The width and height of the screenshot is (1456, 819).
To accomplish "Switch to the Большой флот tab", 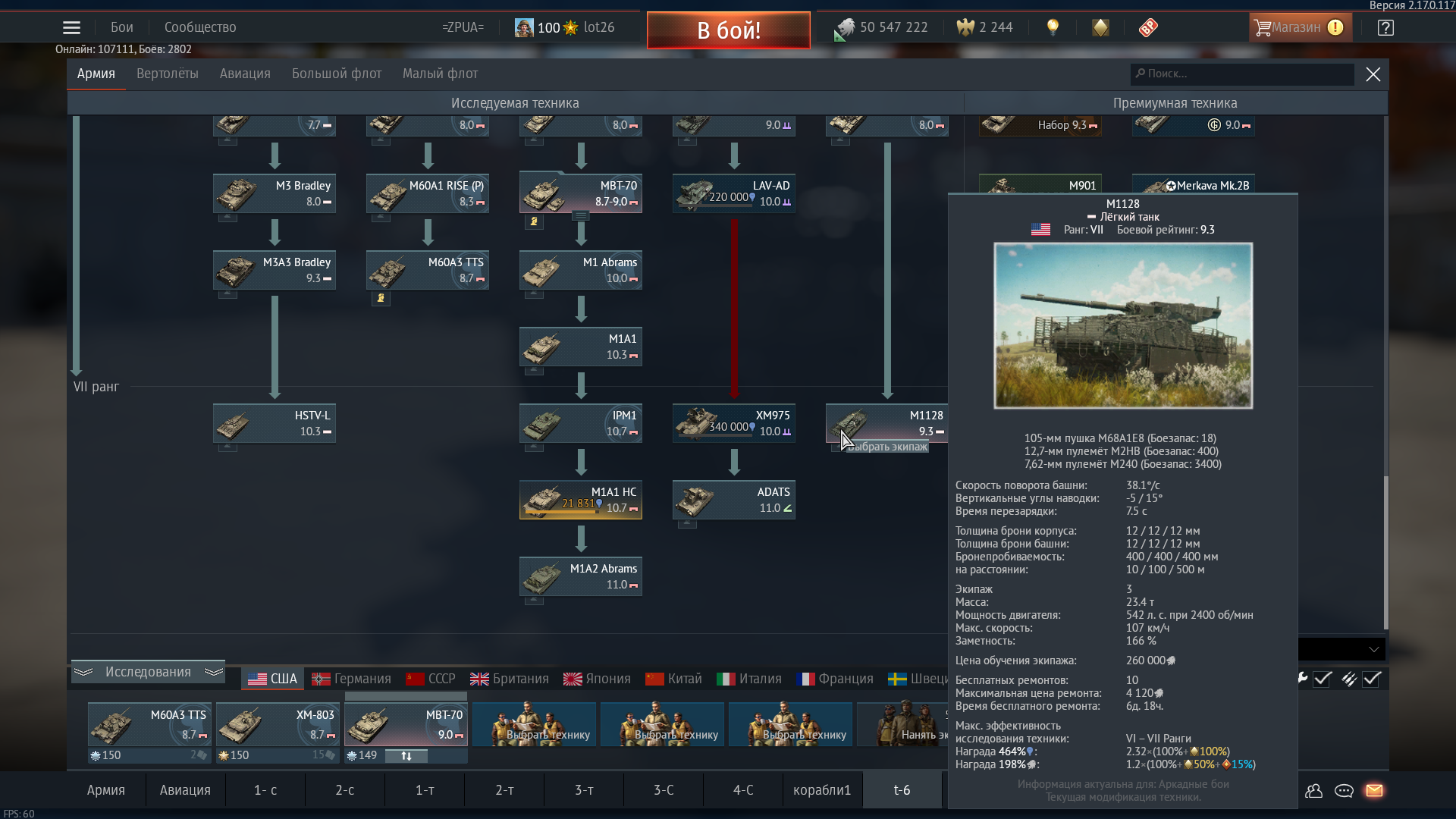I will [x=337, y=74].
